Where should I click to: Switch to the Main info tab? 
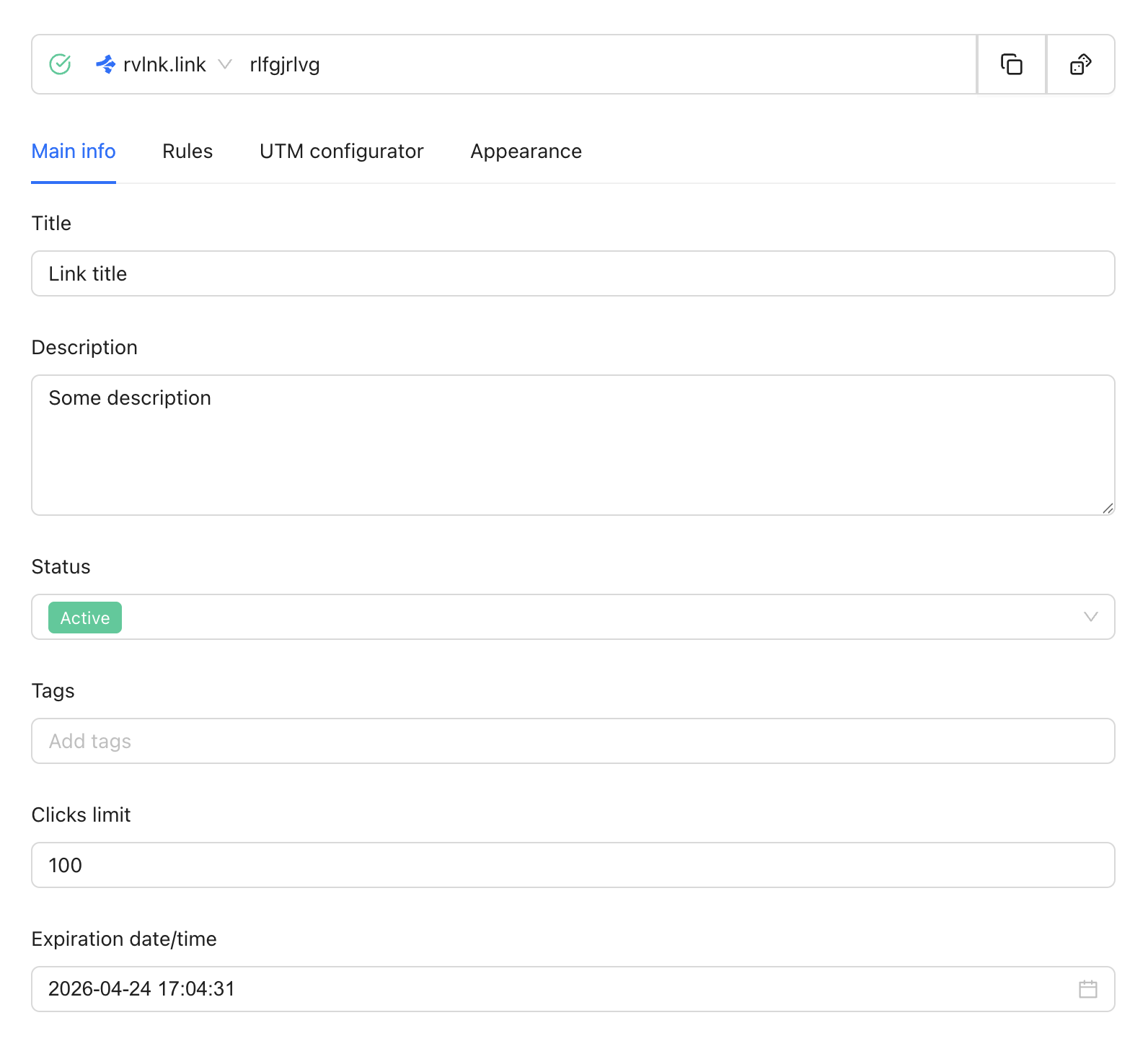[74, 151]
